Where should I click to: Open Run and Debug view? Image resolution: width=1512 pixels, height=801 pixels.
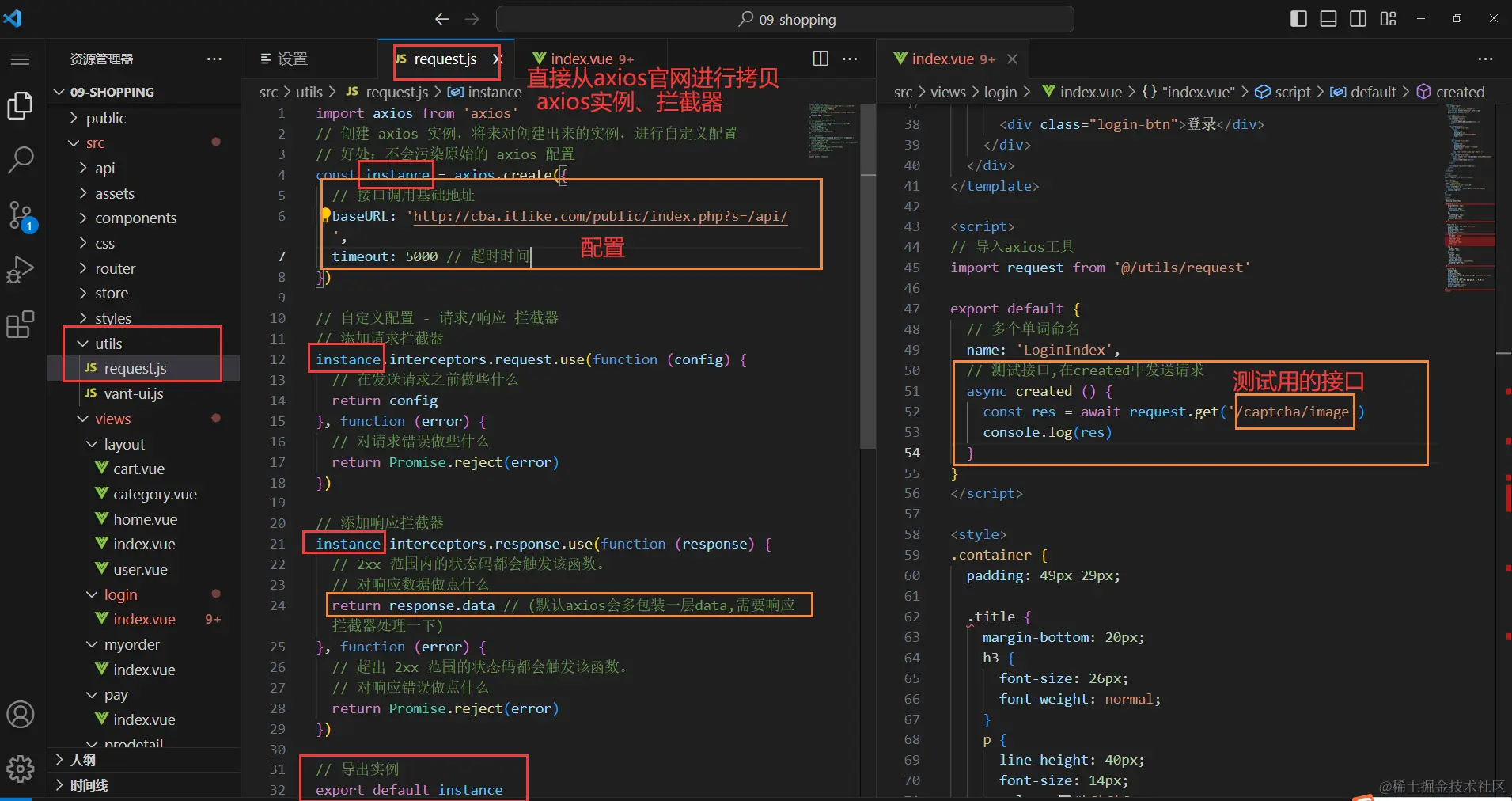tap(20, 269)
